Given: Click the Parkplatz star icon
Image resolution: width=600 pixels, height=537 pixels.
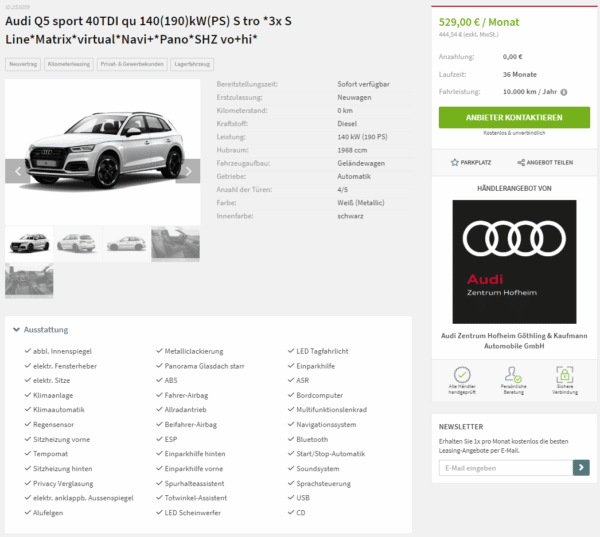Looking at the screenshot, I should 454,163.
